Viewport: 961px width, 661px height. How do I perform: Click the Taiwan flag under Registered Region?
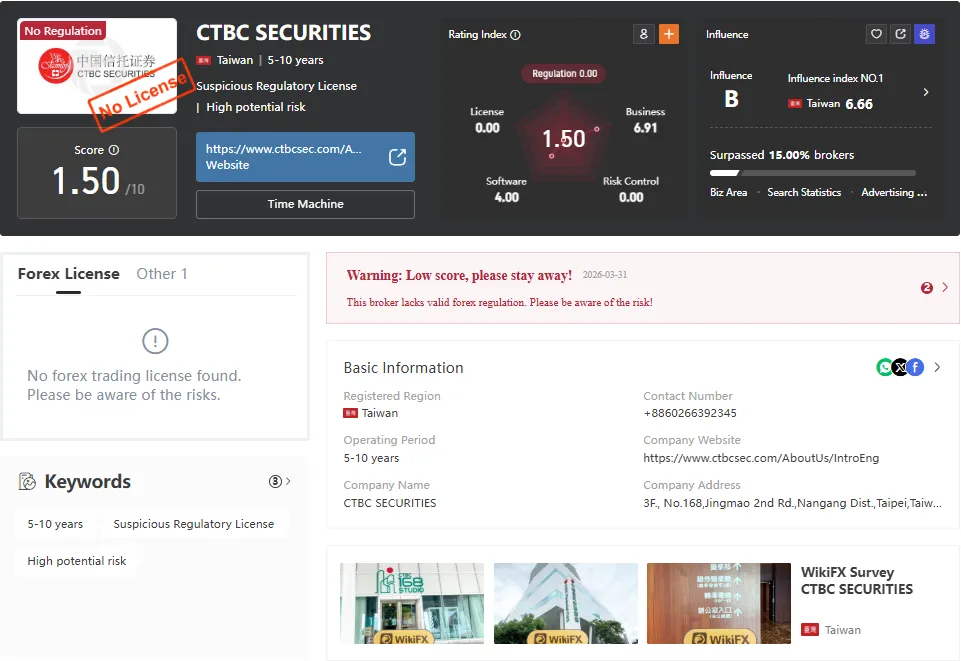click(x=351, y=413)
